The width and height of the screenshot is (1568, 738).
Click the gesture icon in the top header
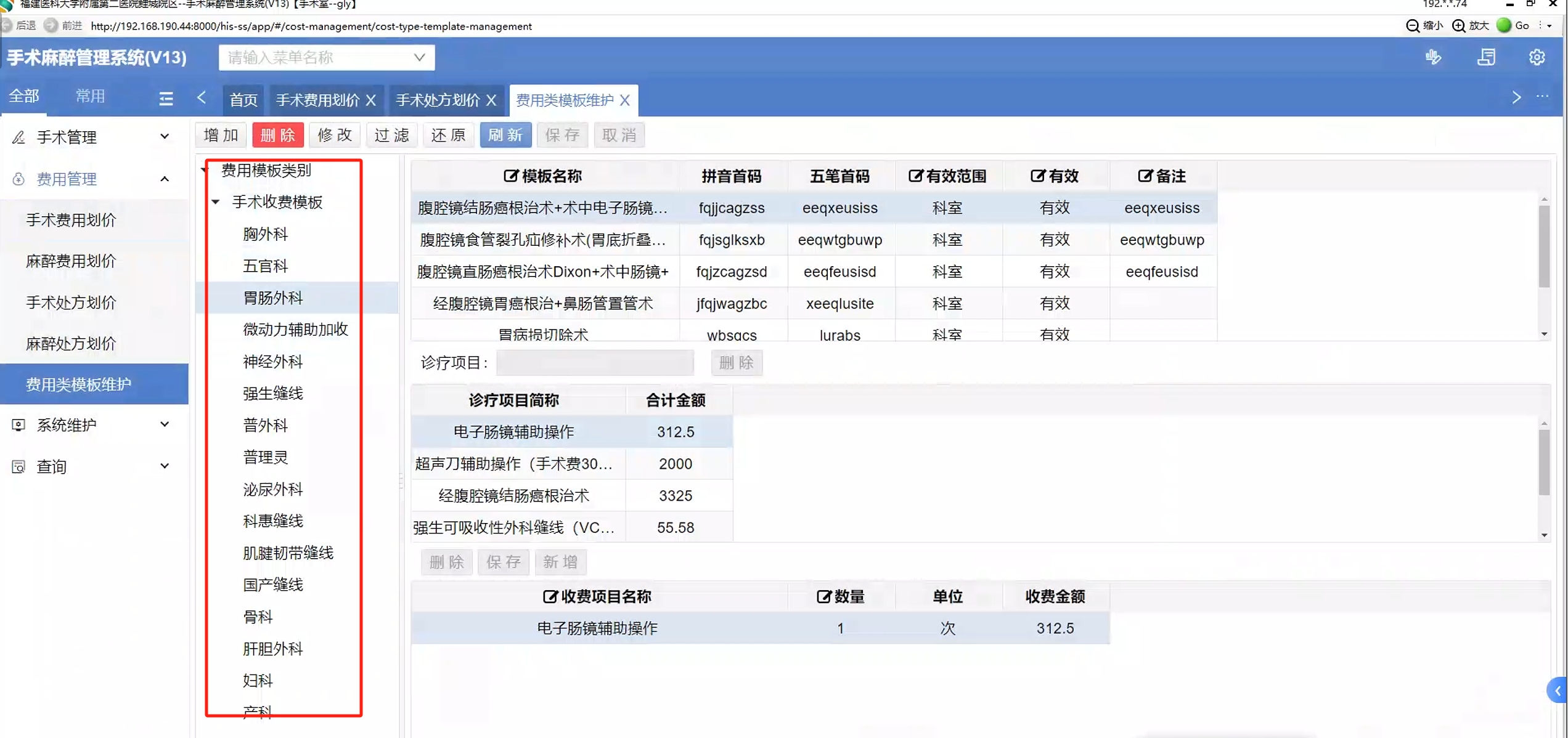pyautogui.click(x=1433, y=57)
